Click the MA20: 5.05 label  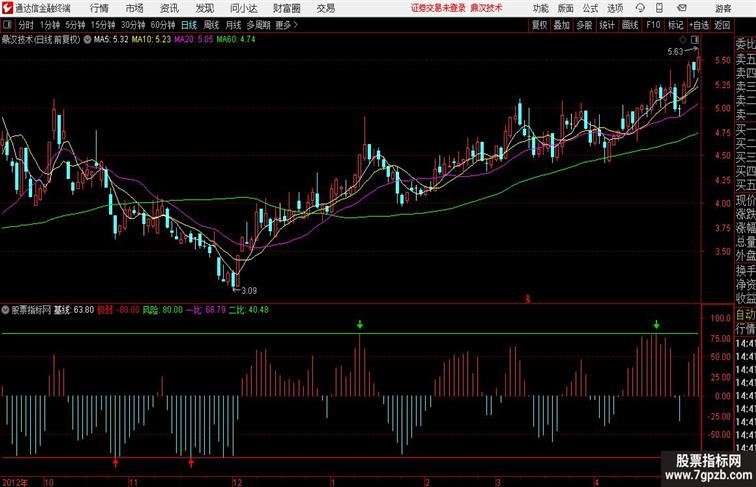(x=193, y=40)
